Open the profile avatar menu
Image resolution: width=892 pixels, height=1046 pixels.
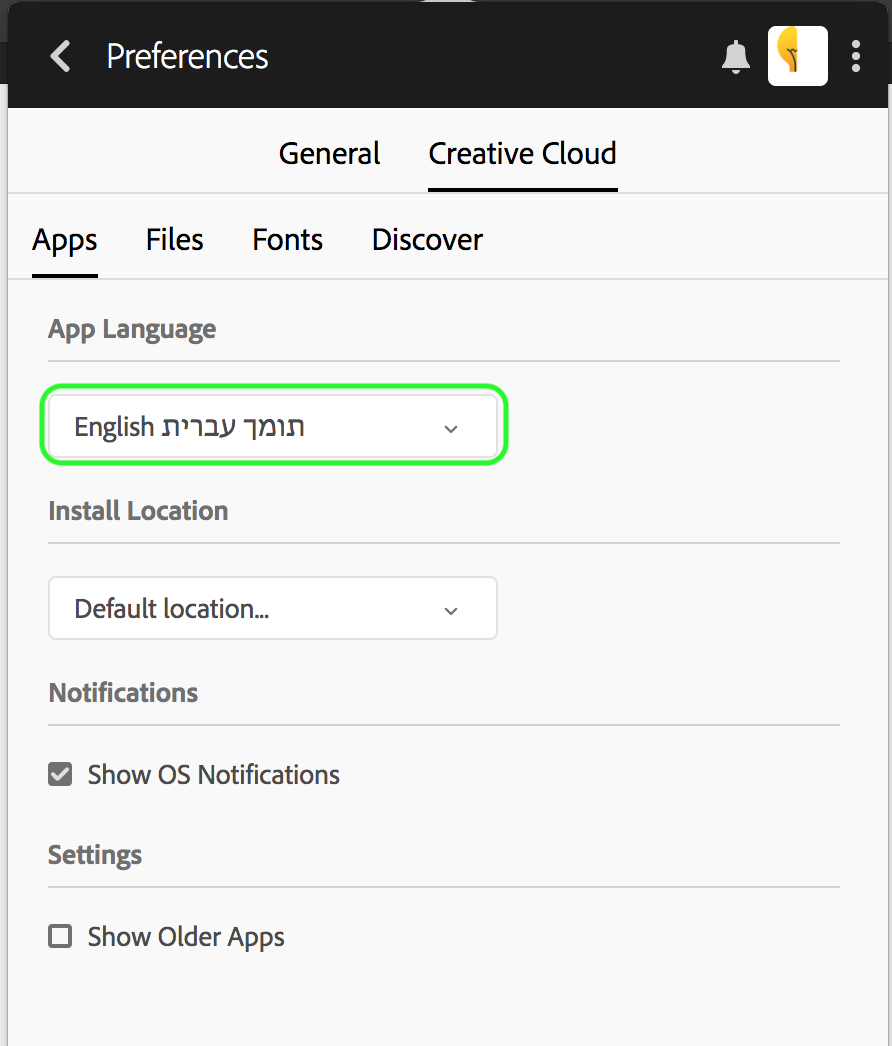coord(797,56)
